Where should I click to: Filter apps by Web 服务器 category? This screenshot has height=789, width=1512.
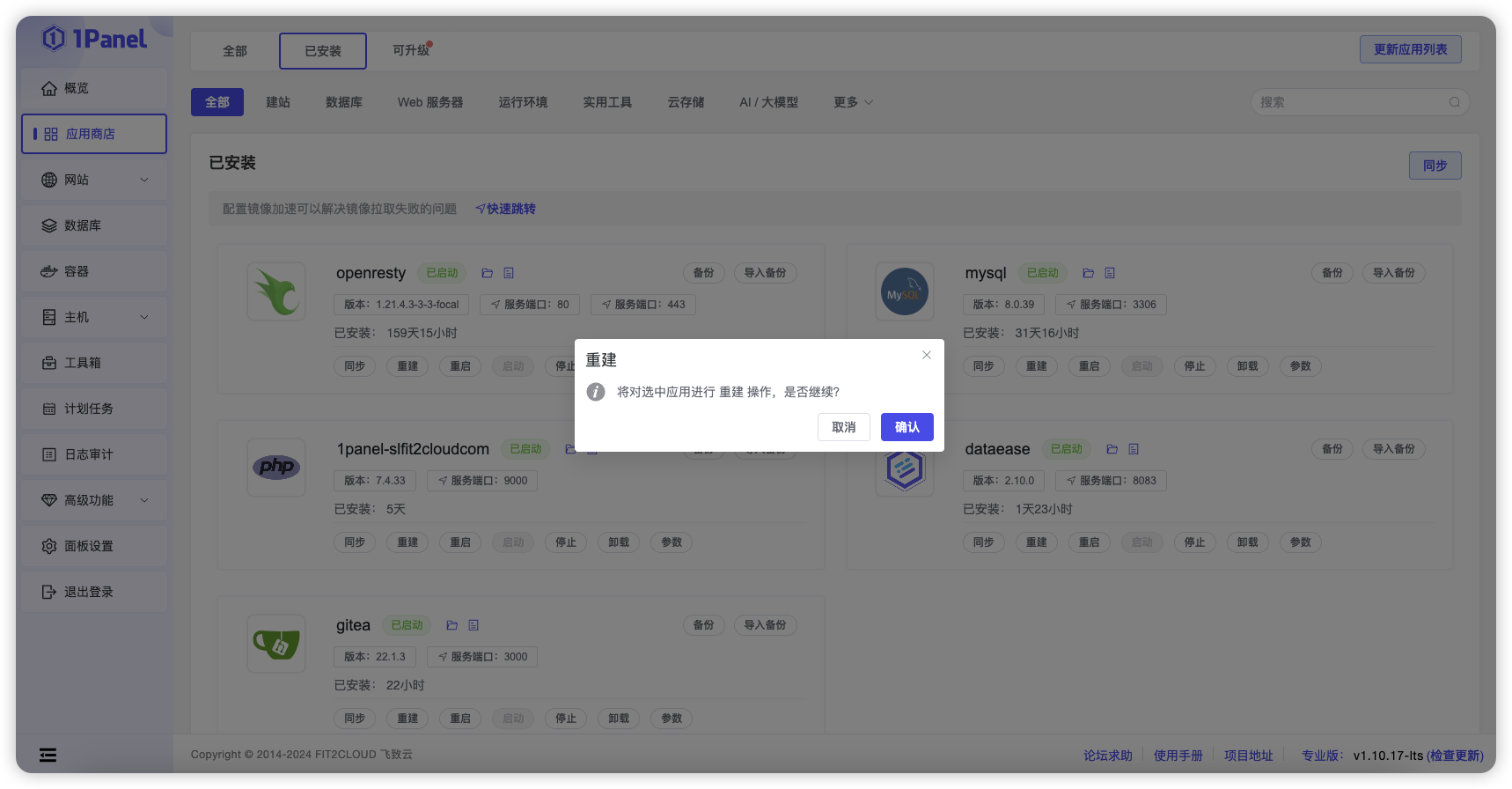click(430, 102)
